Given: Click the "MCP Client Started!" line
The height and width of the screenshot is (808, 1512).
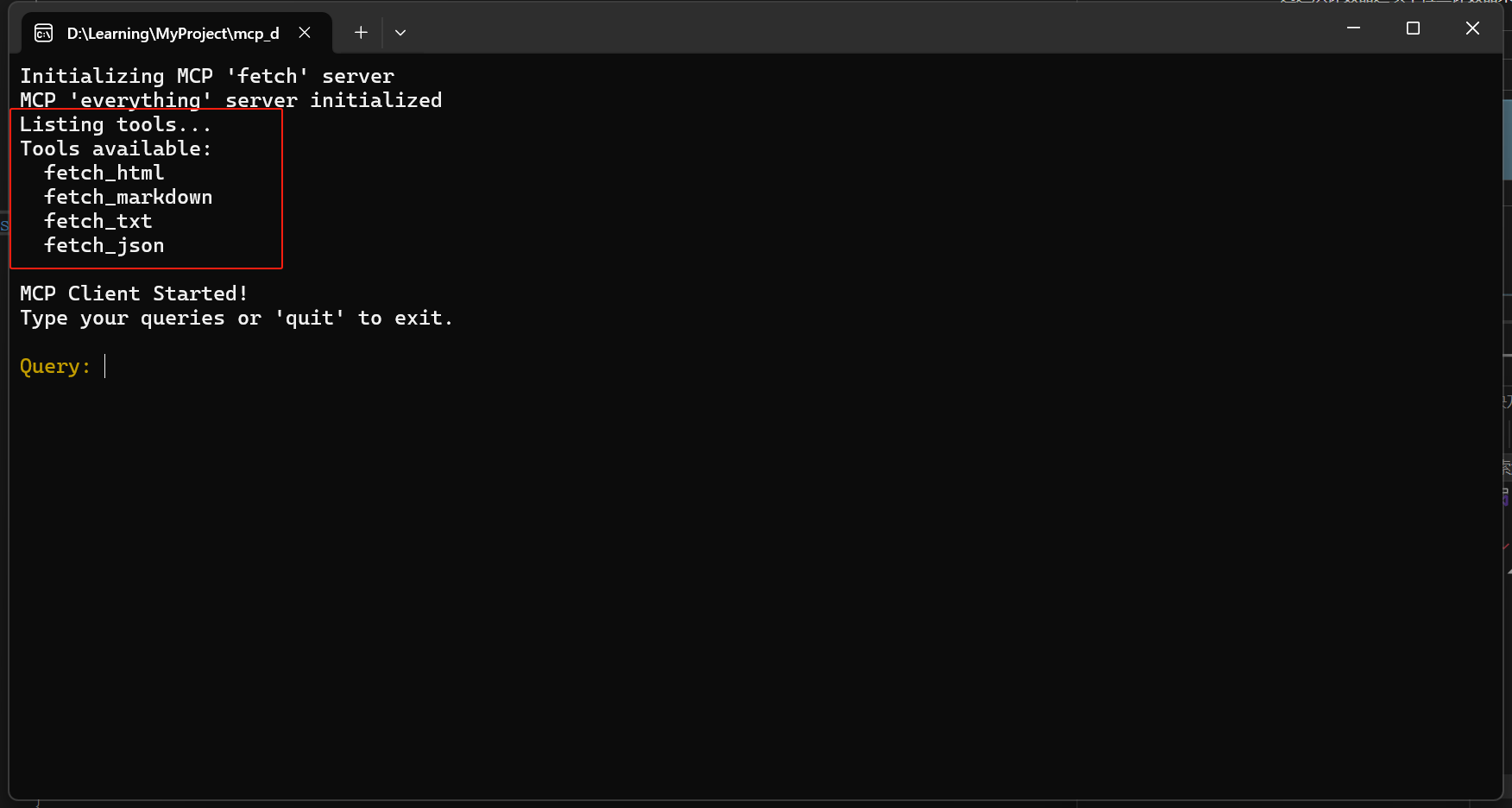Looking at the screenshot, I should coord(134,294).
